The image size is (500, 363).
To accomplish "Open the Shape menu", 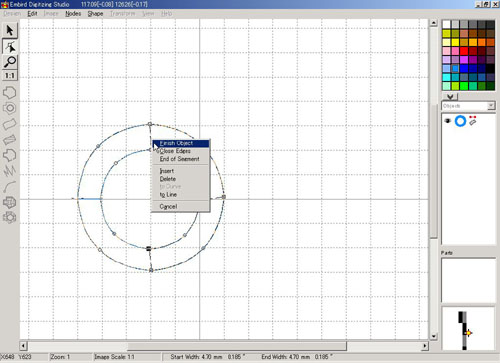I will [95, 14].
